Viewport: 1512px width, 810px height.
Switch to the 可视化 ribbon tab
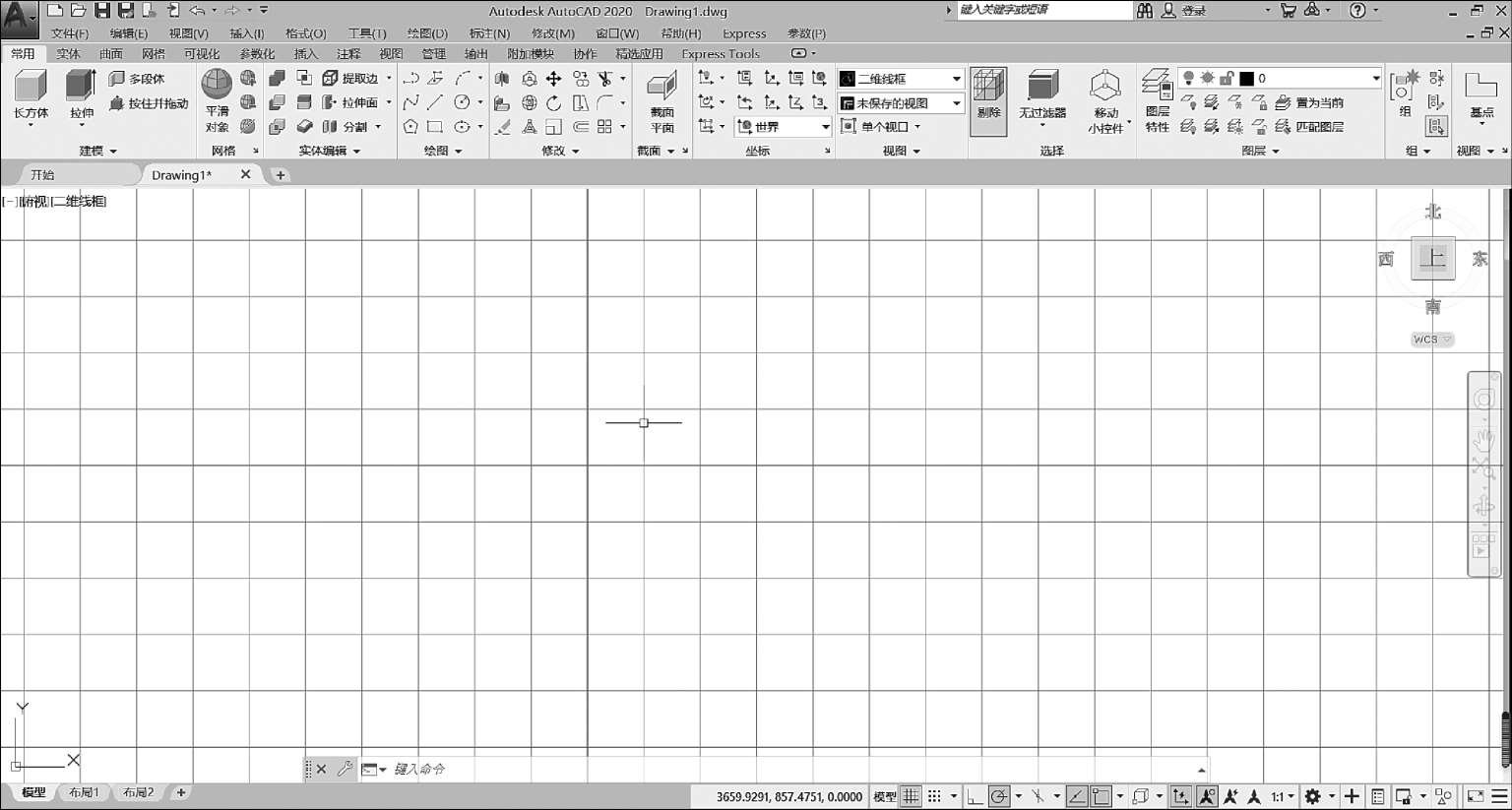point(202,54)
